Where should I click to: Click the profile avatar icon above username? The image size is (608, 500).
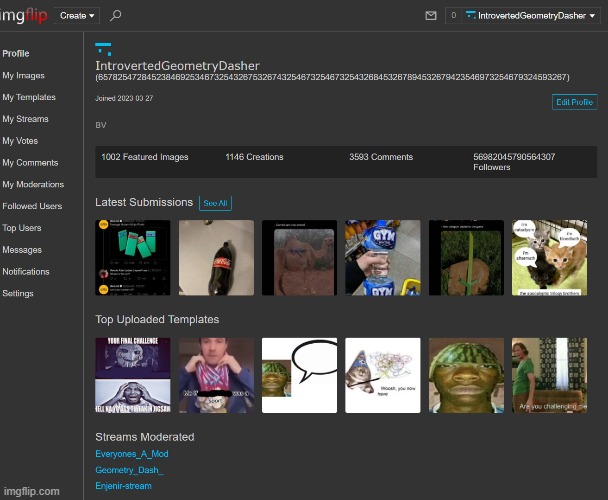[103, 49]
